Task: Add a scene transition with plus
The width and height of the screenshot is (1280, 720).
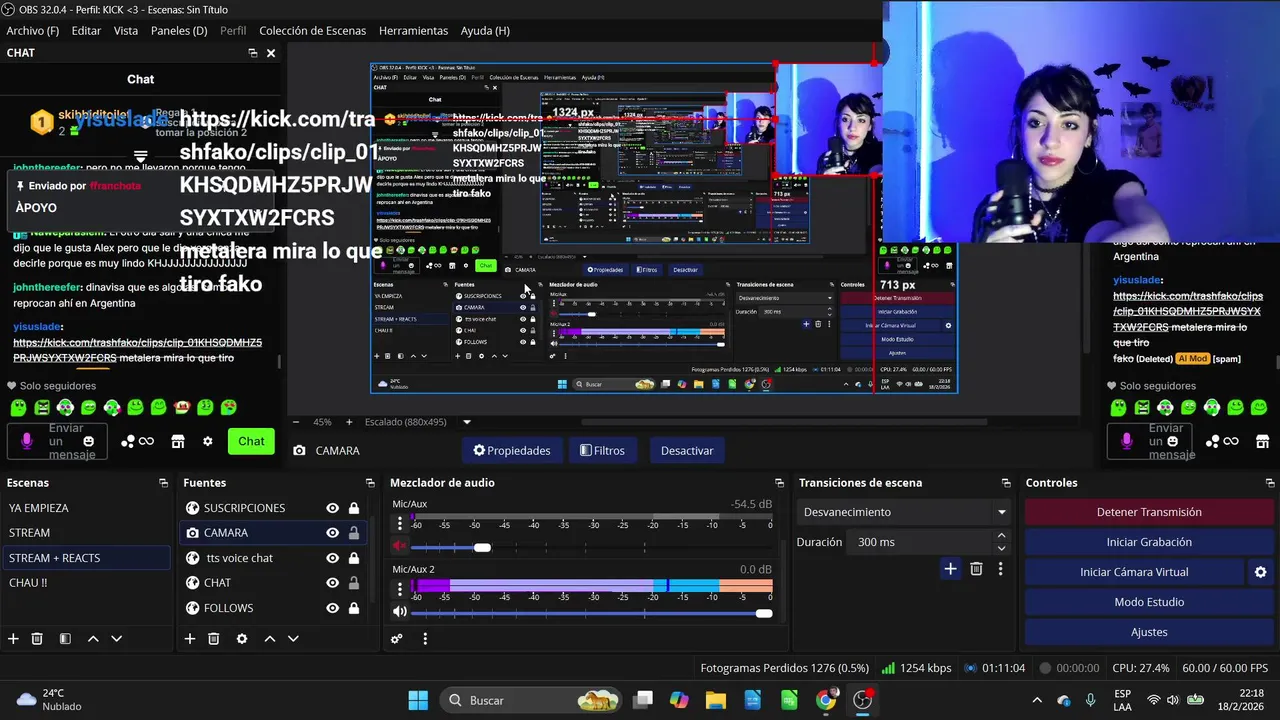Action: [x=950, y=568]
